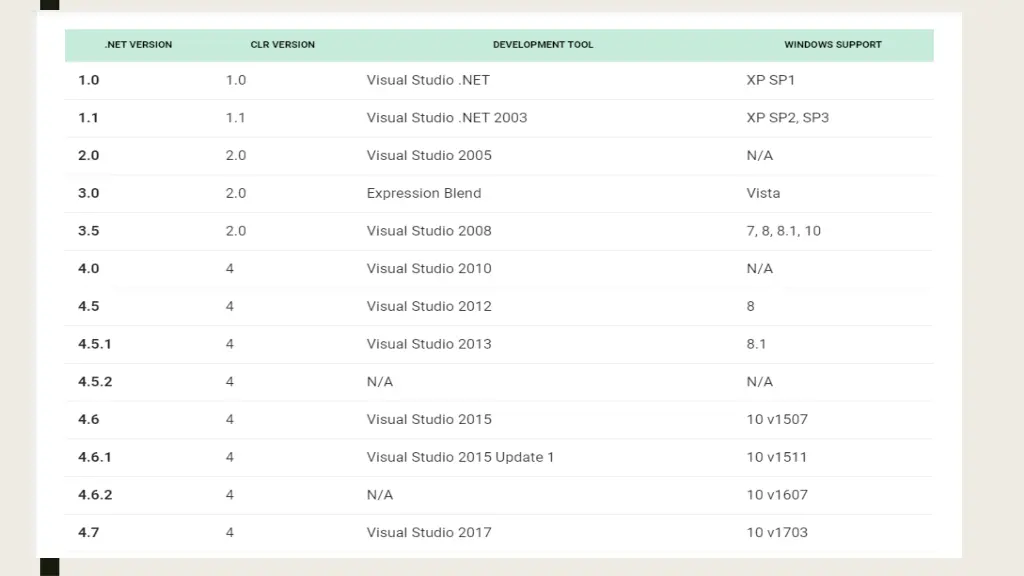The width and height of the screenshot is (1024, 576).
Task: Select .NET version cell 4.5
Action: pos(89,306)
